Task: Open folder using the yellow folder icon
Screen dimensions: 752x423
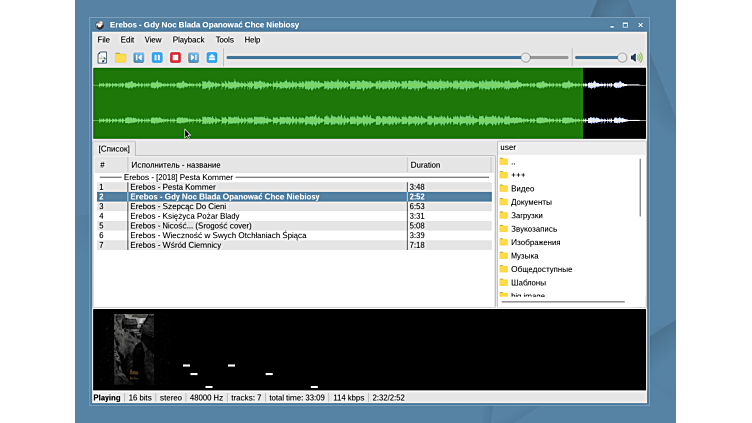Action: pos(120,58)
